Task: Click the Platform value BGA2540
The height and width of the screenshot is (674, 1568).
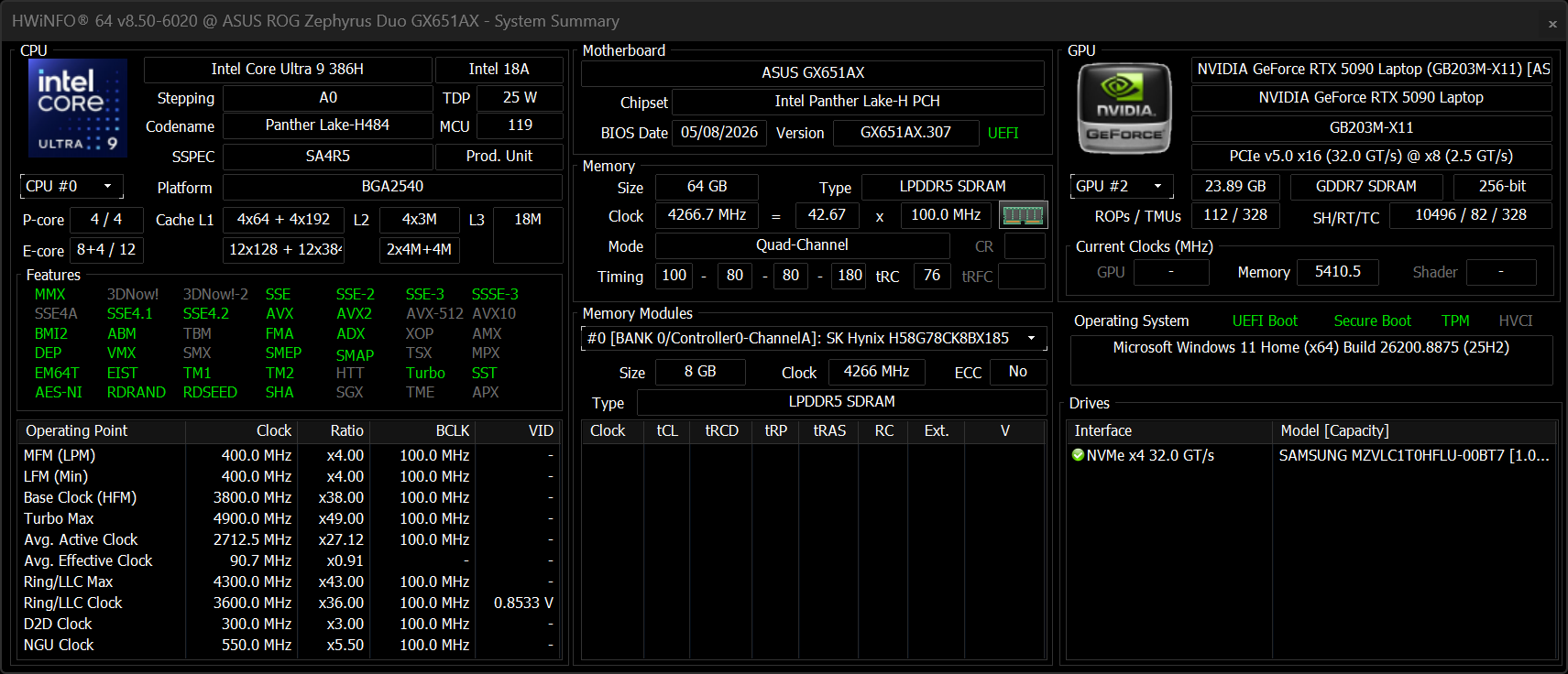Action: [x=392, y=187]
